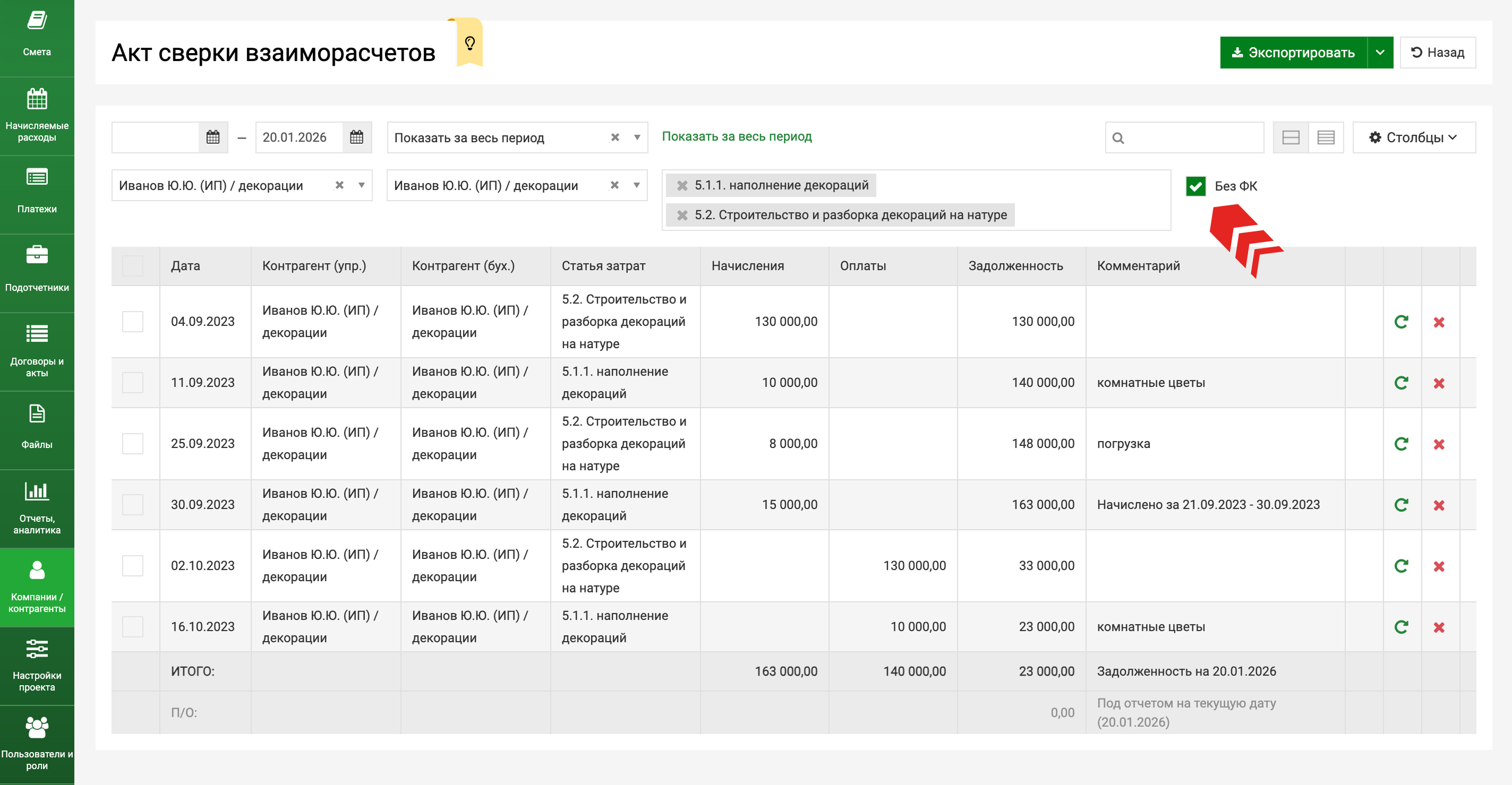This screenshot has height=785, width=1512.
Task: Select all rows via header checkbox
Action: (x=133, y=266)
